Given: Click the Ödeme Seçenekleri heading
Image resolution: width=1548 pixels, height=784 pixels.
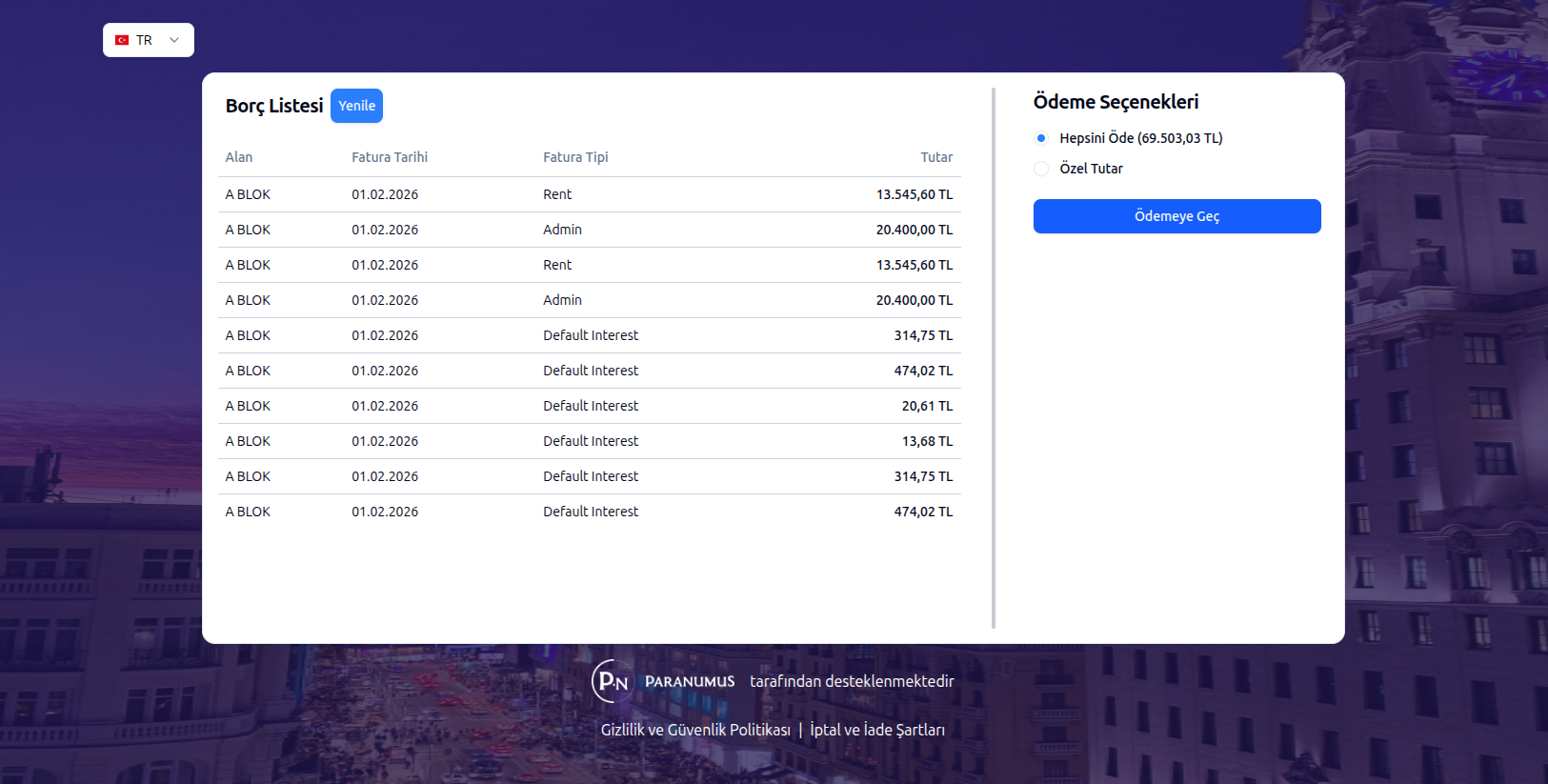Looking at the screenshot, I should pyautogui.click(x=1116, y=102).
